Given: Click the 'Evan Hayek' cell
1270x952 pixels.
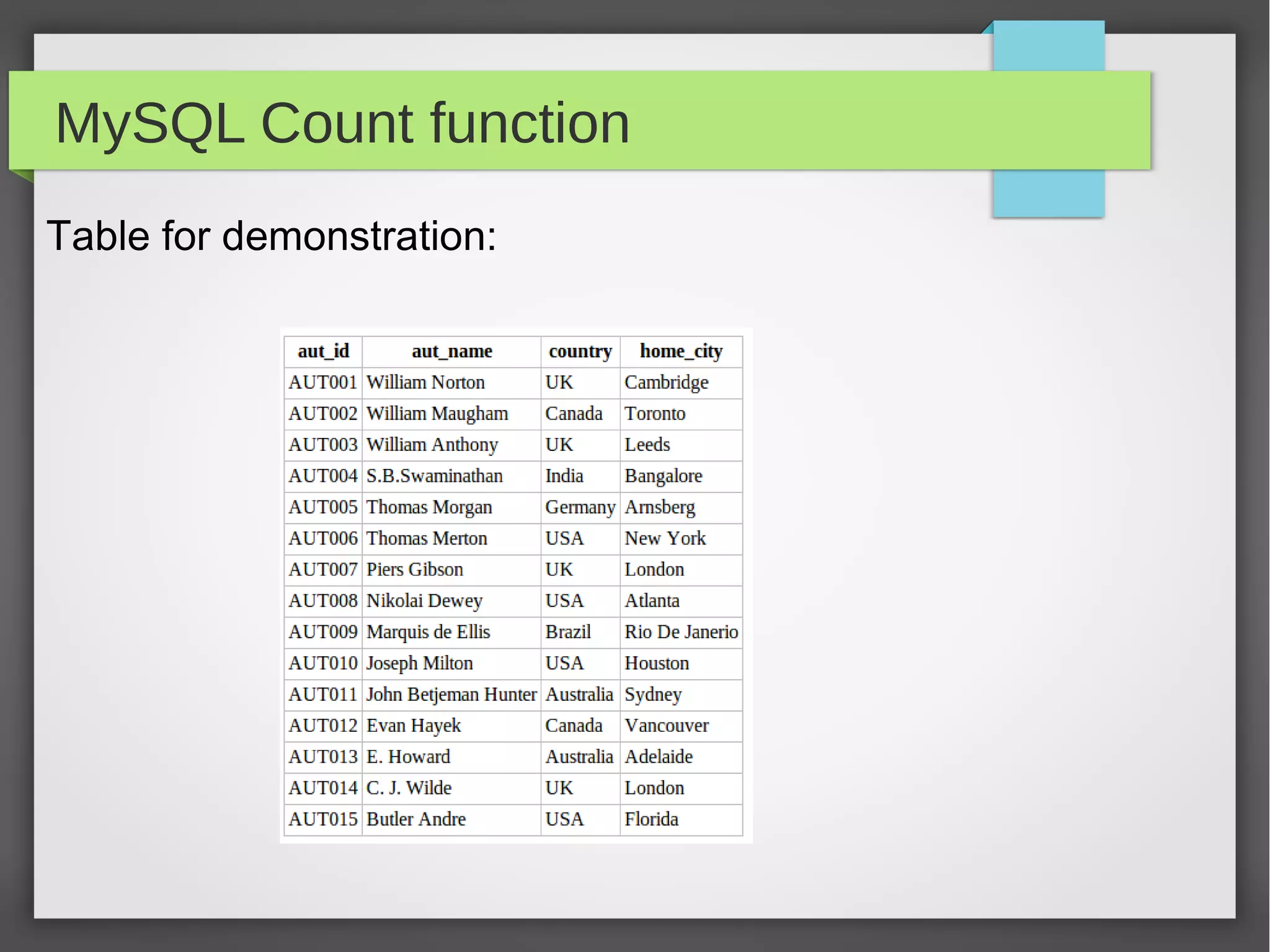Looking at the screenshot, I should pyautogui.click(x=451, y=726).
